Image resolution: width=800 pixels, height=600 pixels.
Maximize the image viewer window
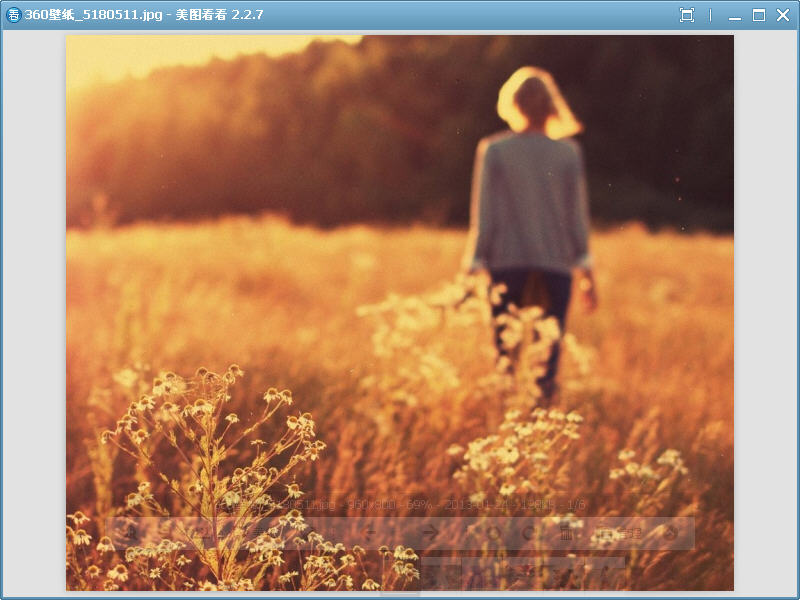[759, 15]
